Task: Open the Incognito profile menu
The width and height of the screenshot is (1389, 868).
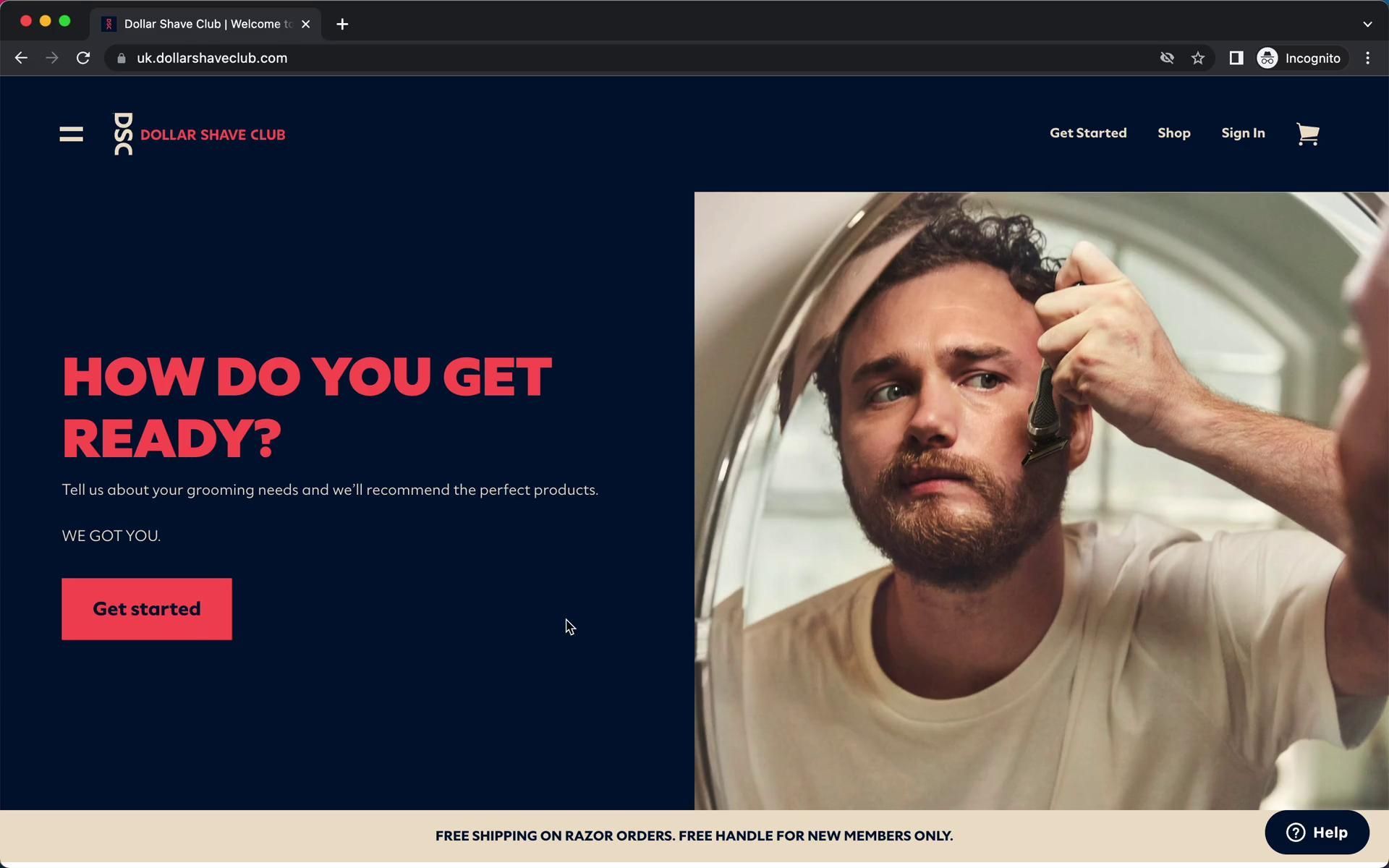Action: point(1300,58)
